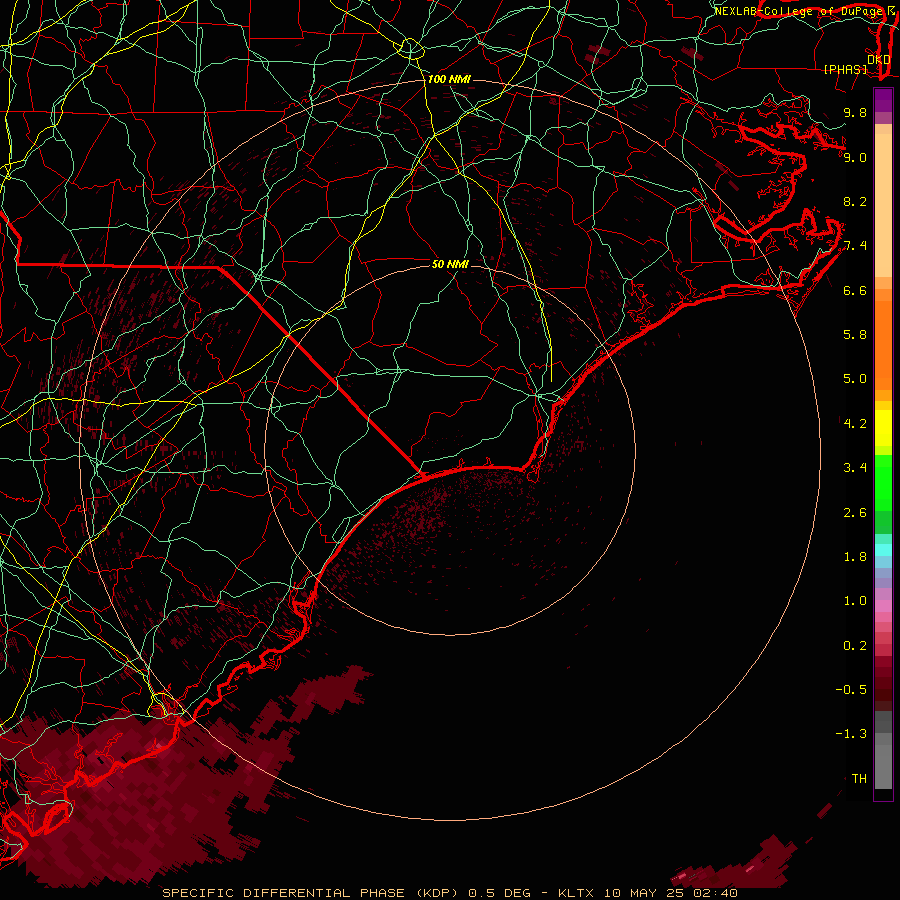Viewport: 900px width, 900px height.
Task: Click the "5.8" color scale value
Action: point(855,335)
